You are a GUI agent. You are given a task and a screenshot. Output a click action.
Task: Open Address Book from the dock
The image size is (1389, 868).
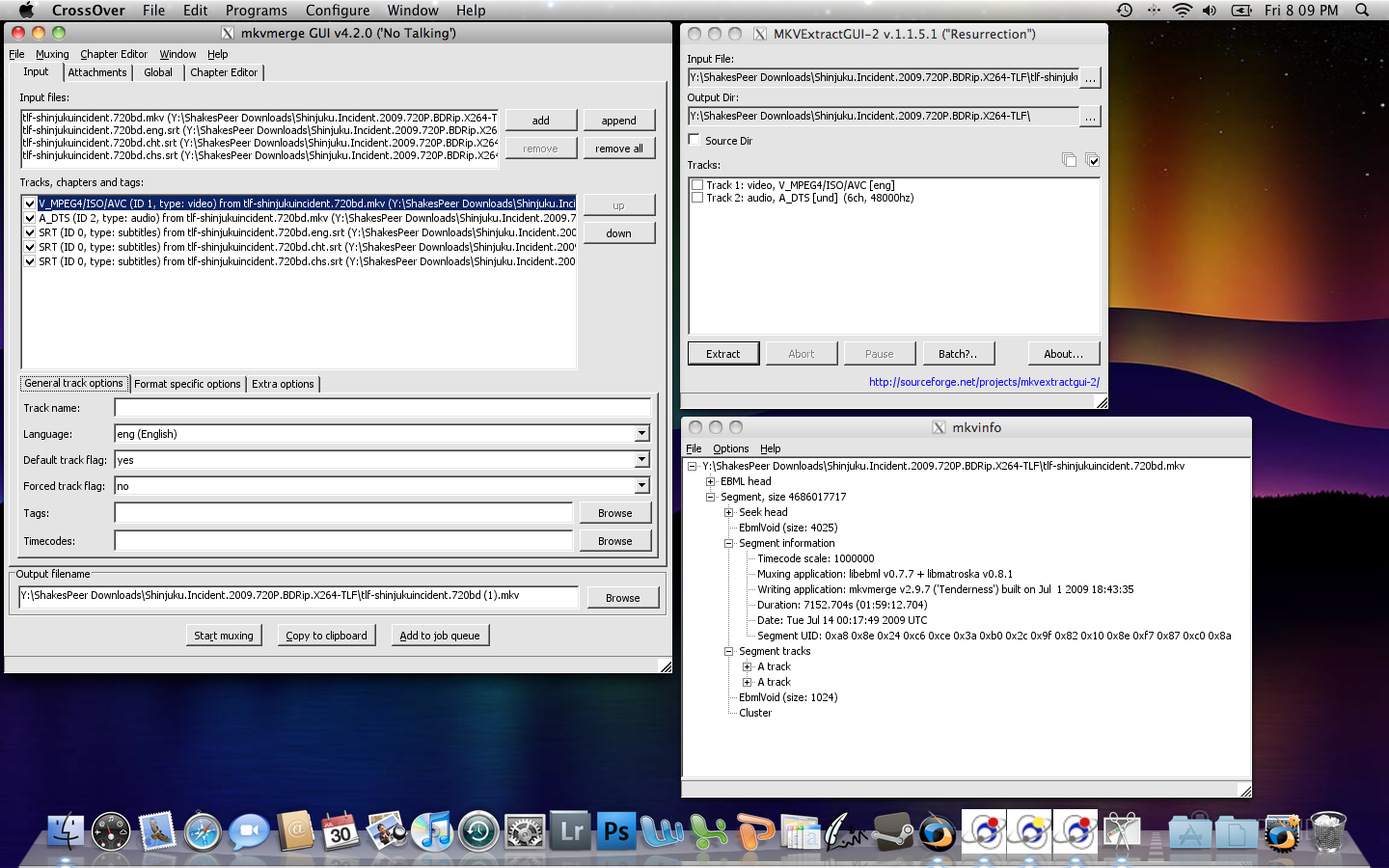(295, 831)
